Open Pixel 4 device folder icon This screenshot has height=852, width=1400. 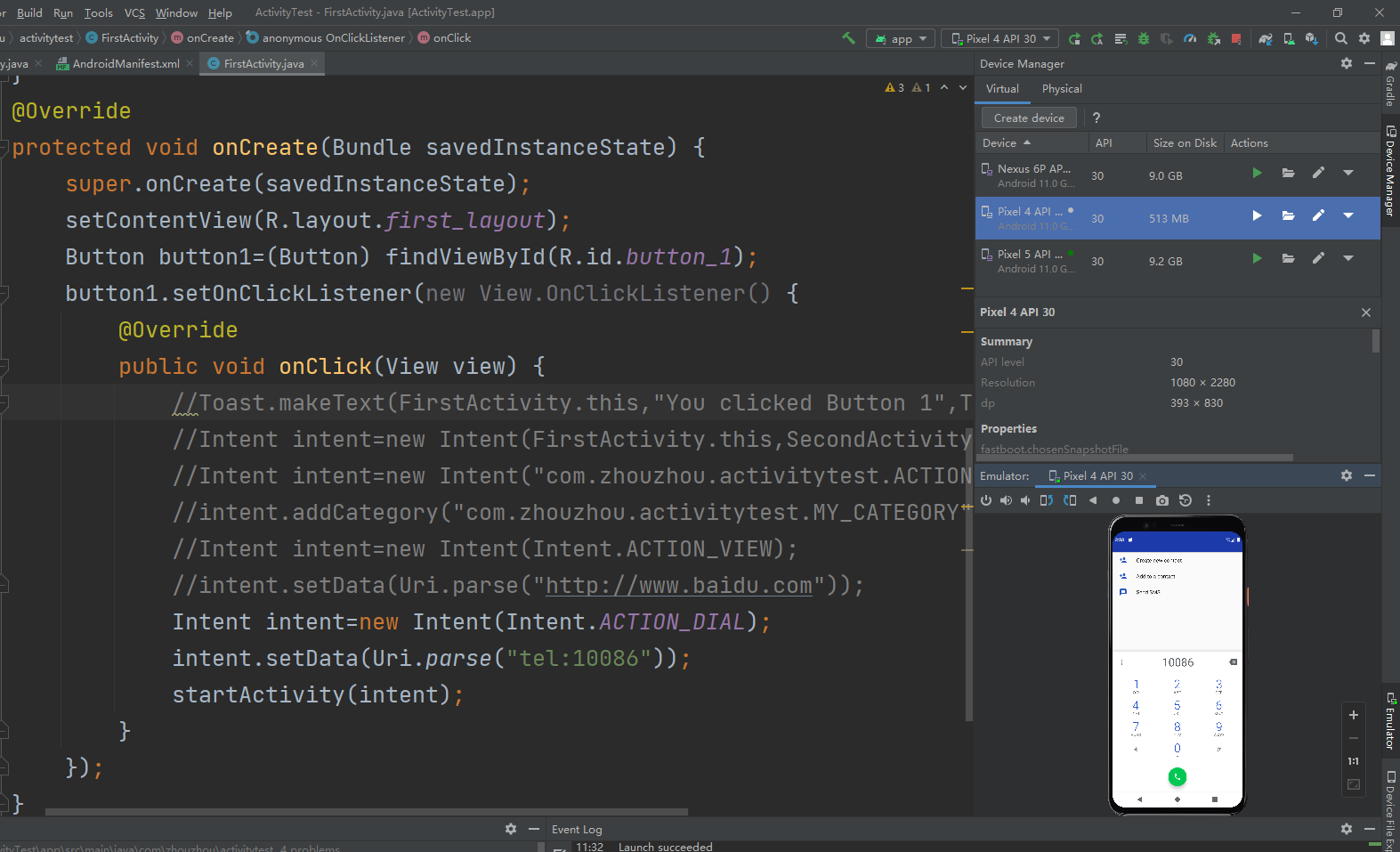(x=1288, y=215)
